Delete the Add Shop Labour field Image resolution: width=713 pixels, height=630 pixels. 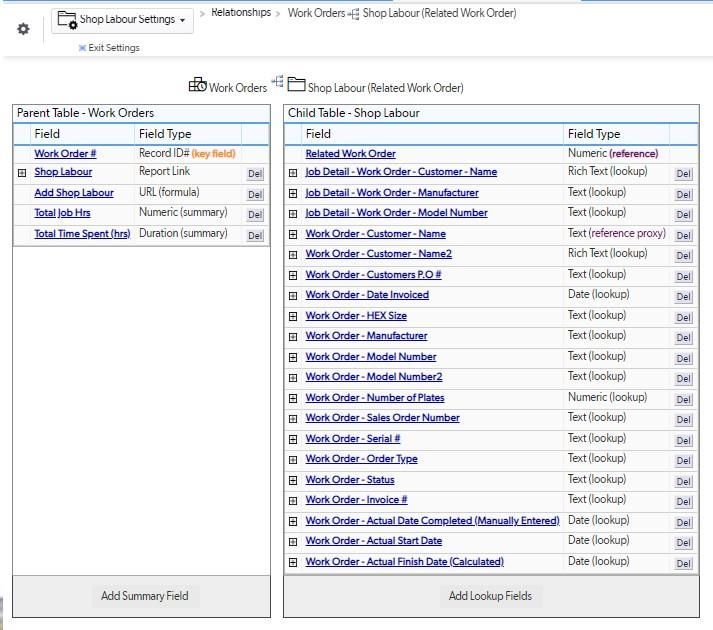tap(255, 195)
